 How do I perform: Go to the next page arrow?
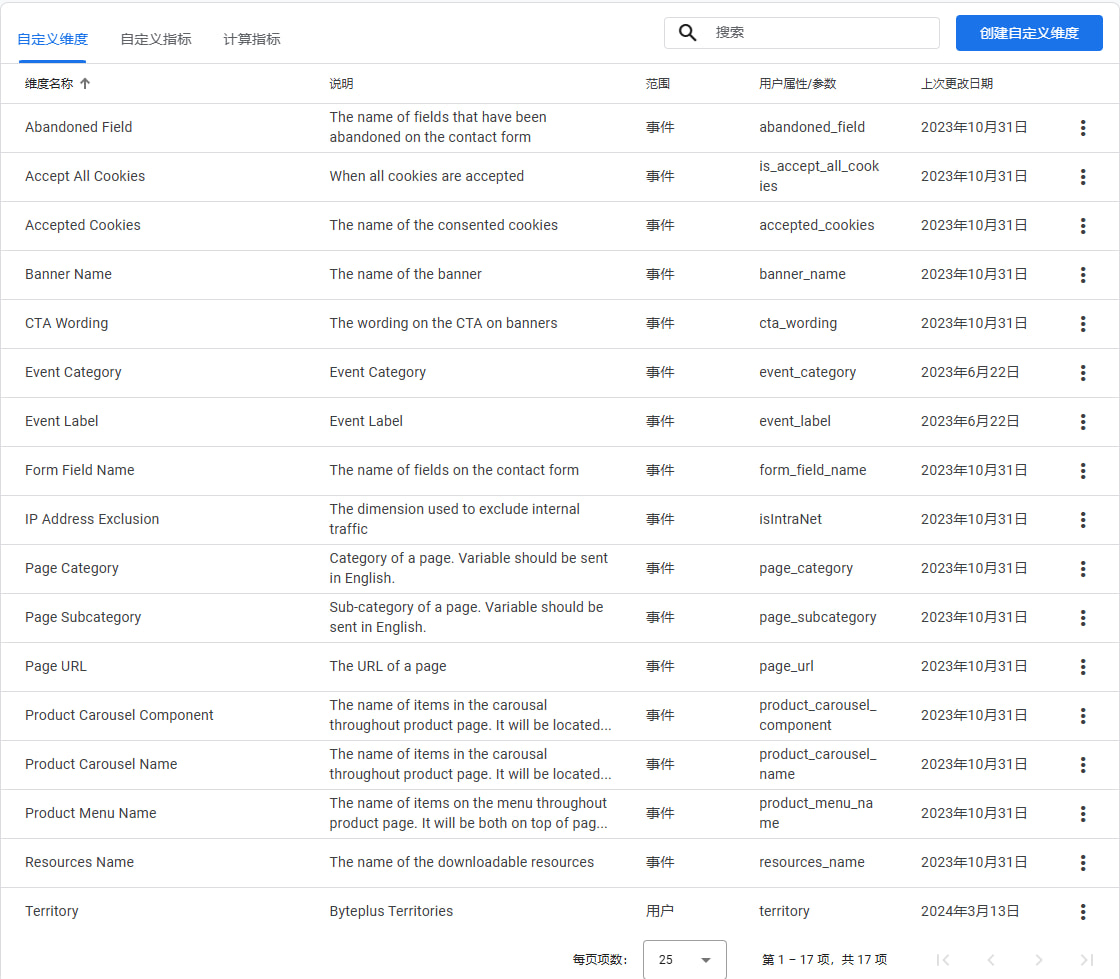[x=1039, y=960]
